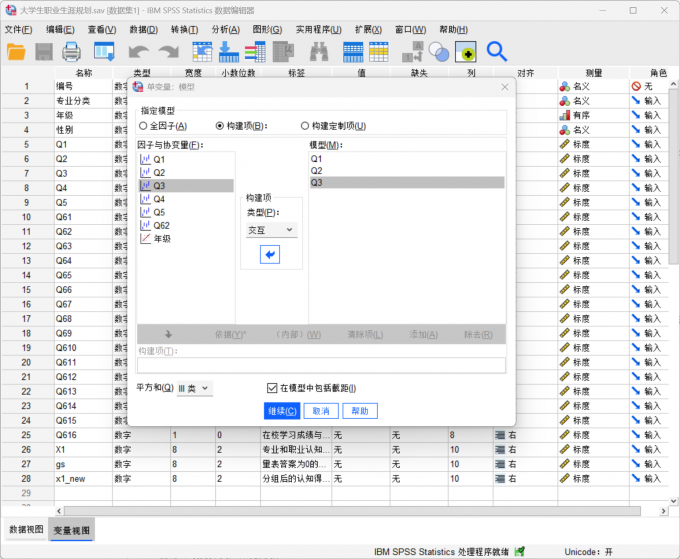This screenshot has height=559, width=680.
Task: Open the 类型(P) 交互 dropdown
Action: tap(272, 230)
